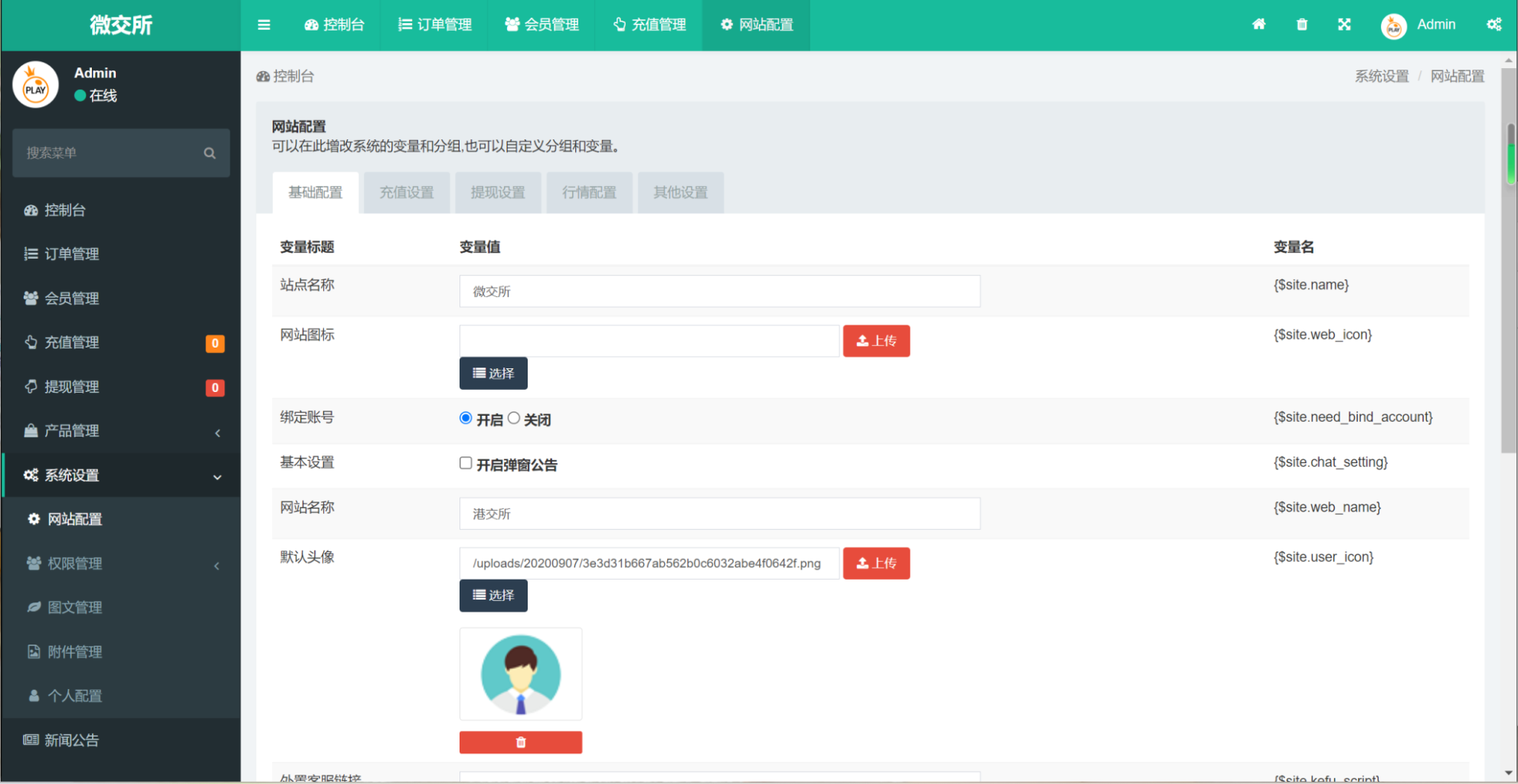Select 关闭 radio for 绑定账号
Screen dimensions: 1518x784
(x=514, y=418)
